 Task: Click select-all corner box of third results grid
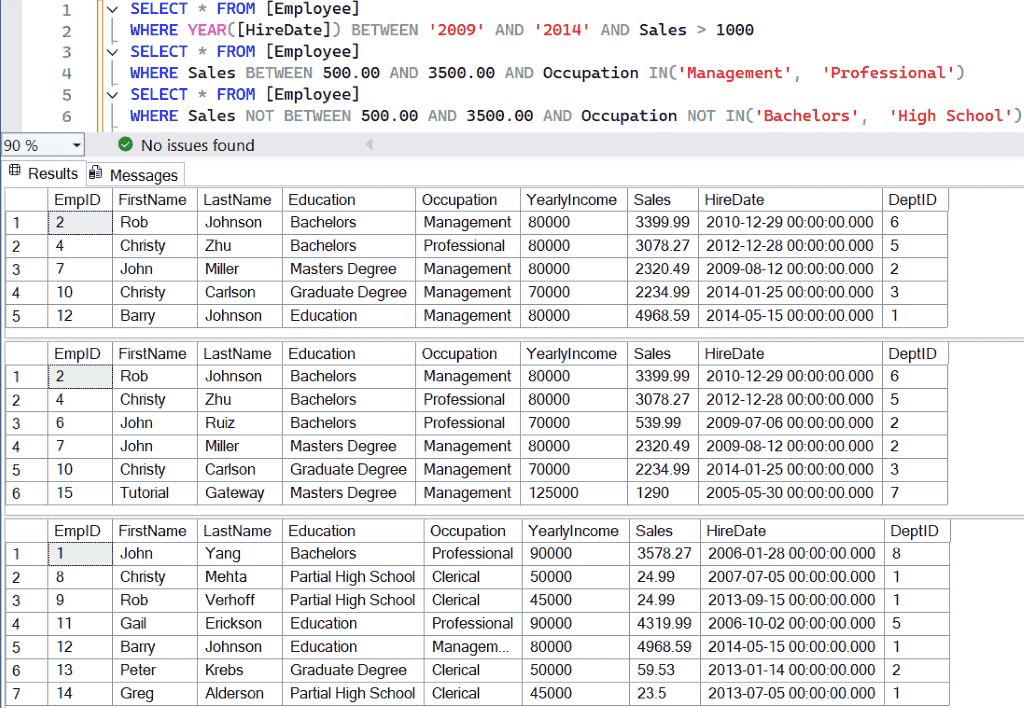click(27, 530)
